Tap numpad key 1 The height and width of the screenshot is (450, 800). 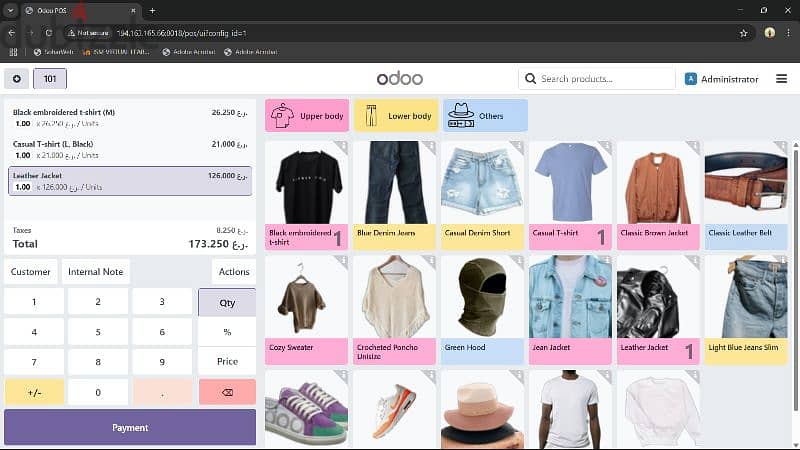click(34, 302)
